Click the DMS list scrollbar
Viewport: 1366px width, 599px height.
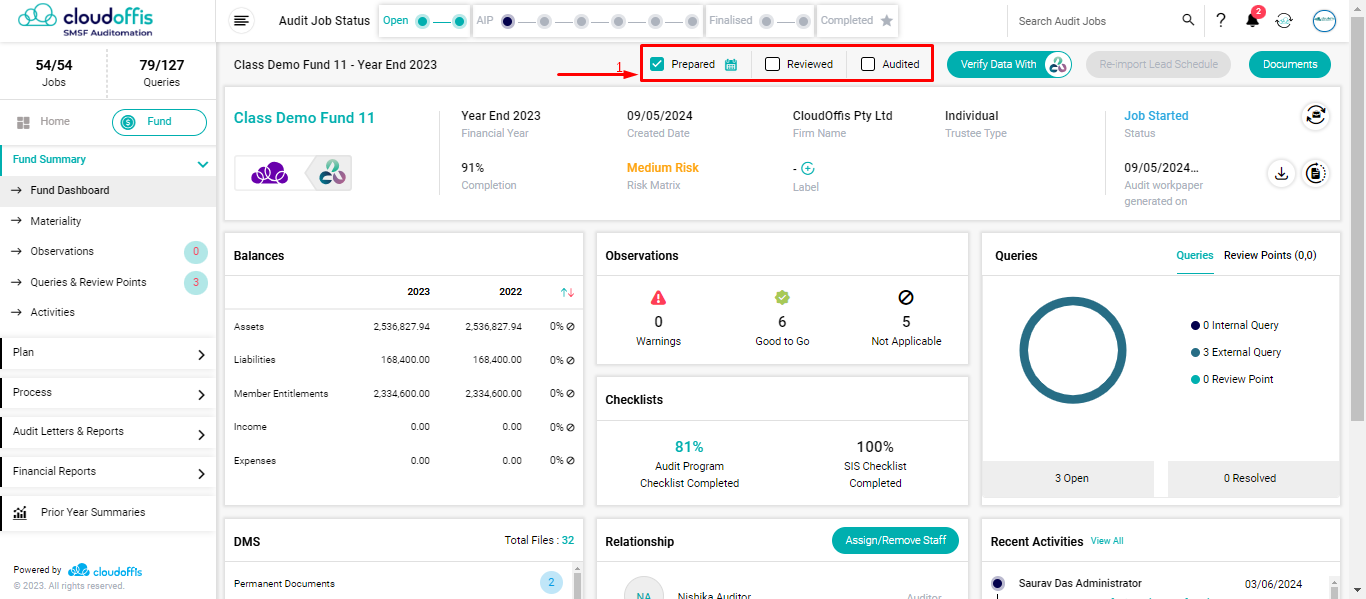click(575, 585)
